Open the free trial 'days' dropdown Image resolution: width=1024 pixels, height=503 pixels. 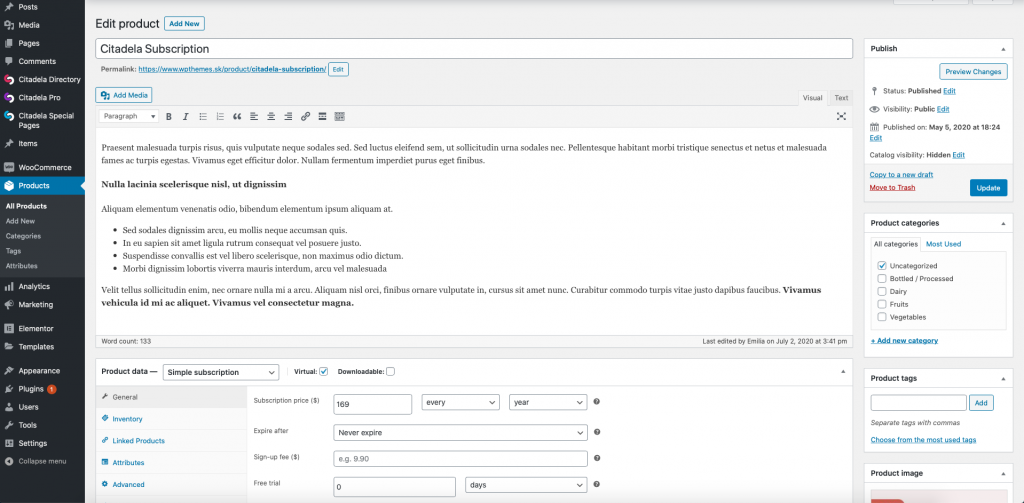(x=526, y=485)
